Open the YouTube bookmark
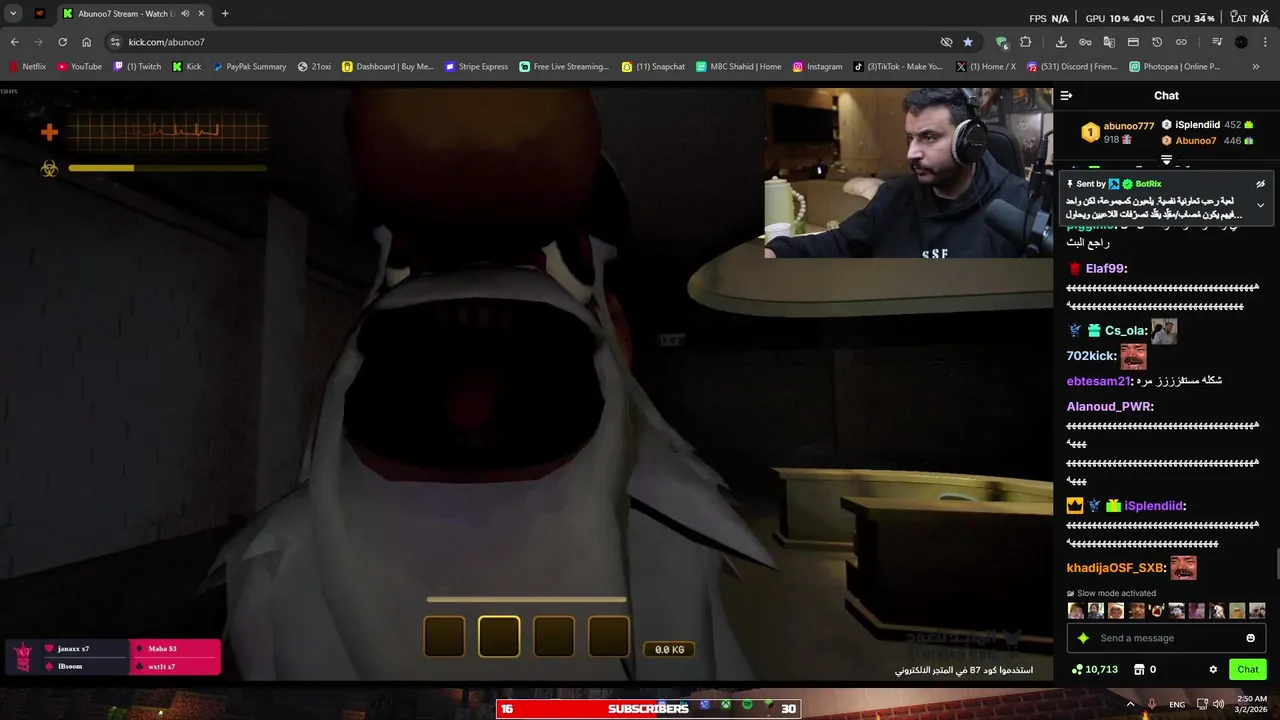This screenshot has height=720, width=1280. click(79, 67)
